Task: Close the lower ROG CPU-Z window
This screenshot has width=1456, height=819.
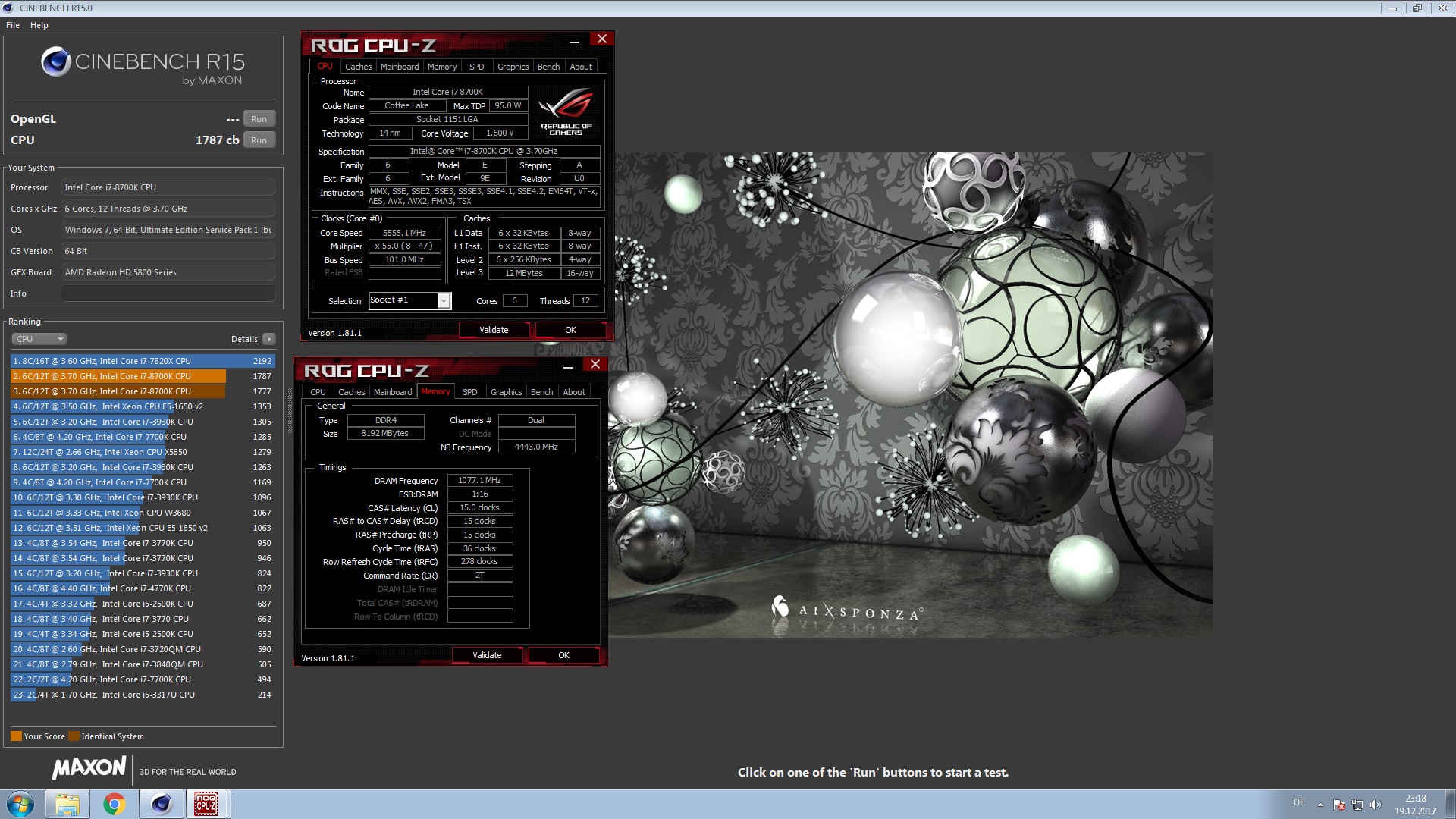Action: click(x=595, y=365)
